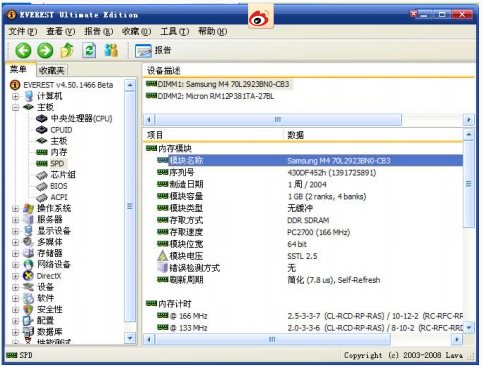Open the 工具(T) menu

pos(174,31)
